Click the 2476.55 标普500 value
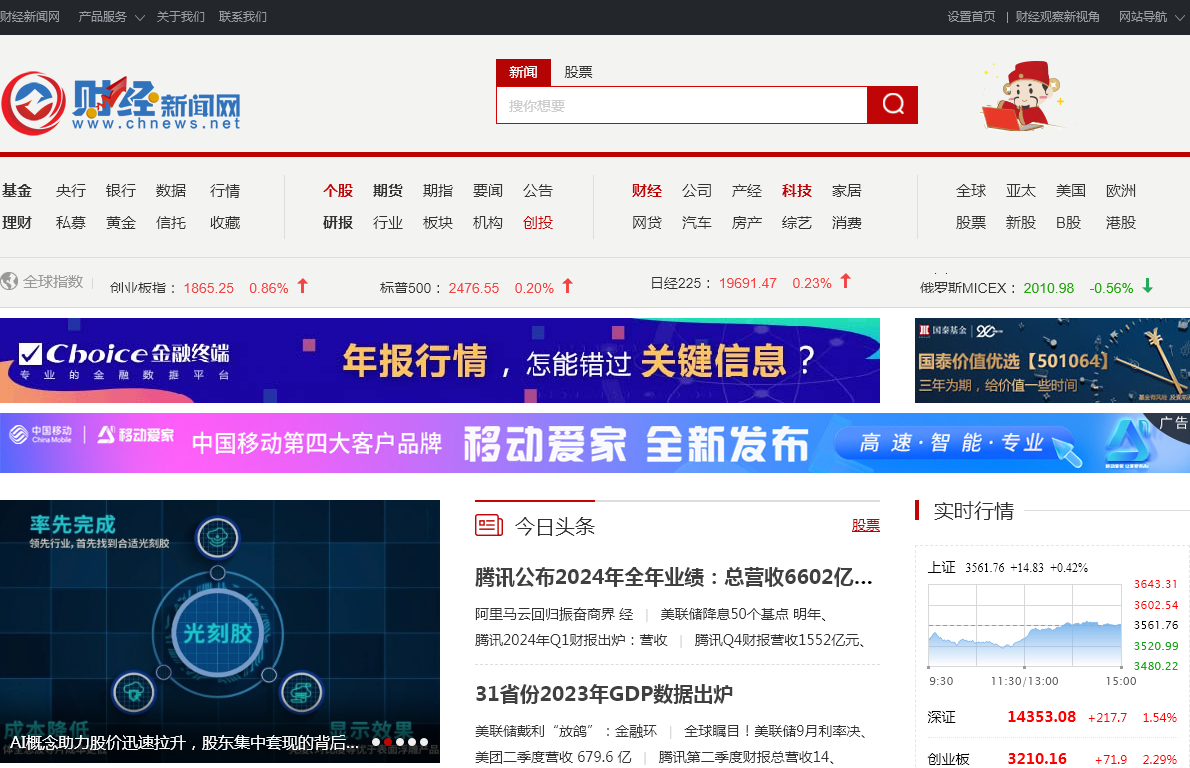 pos(474,288)
